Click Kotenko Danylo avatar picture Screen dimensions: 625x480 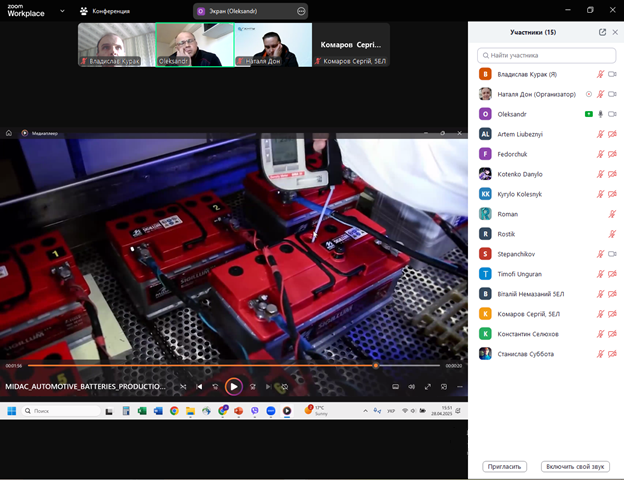485,174
